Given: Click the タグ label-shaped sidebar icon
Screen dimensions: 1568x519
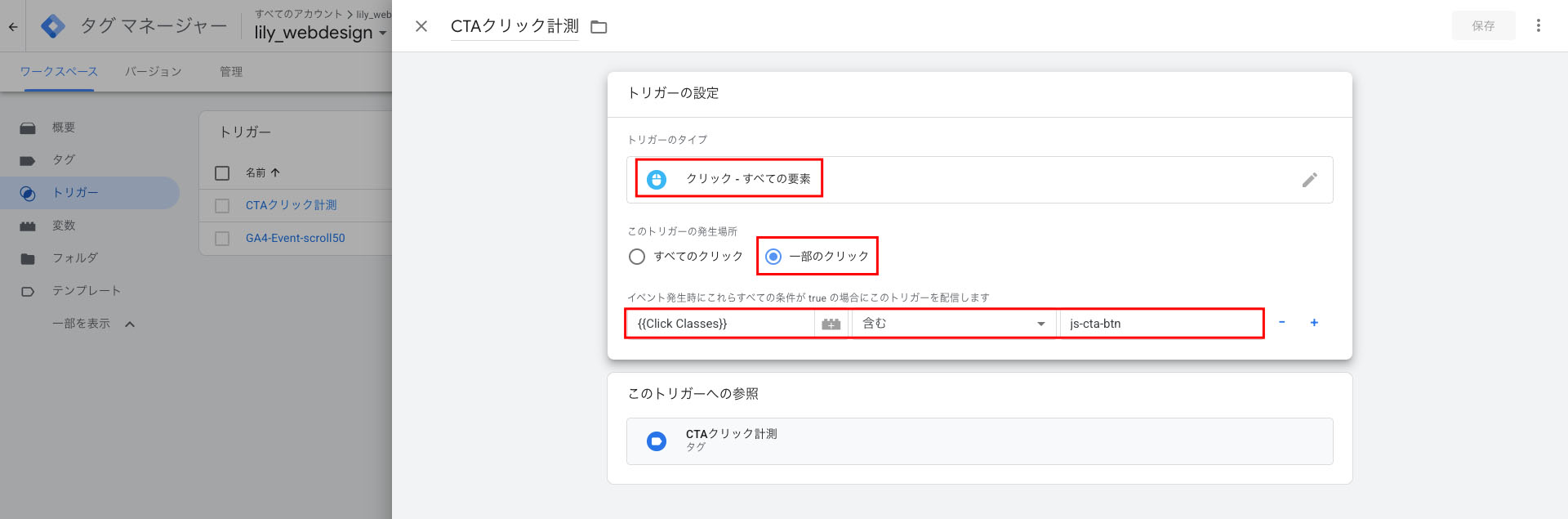Looking at the screenshot, I should pos(28,161).
